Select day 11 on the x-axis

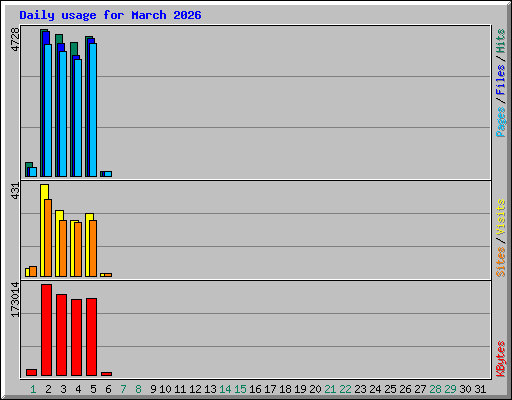click(x=180, y=389)
